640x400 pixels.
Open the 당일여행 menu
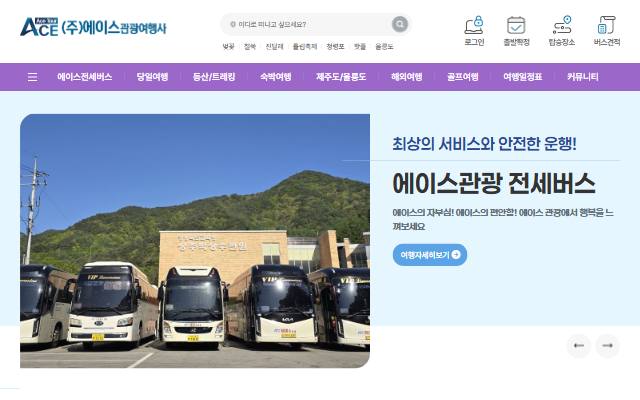[x=152, y=77]
